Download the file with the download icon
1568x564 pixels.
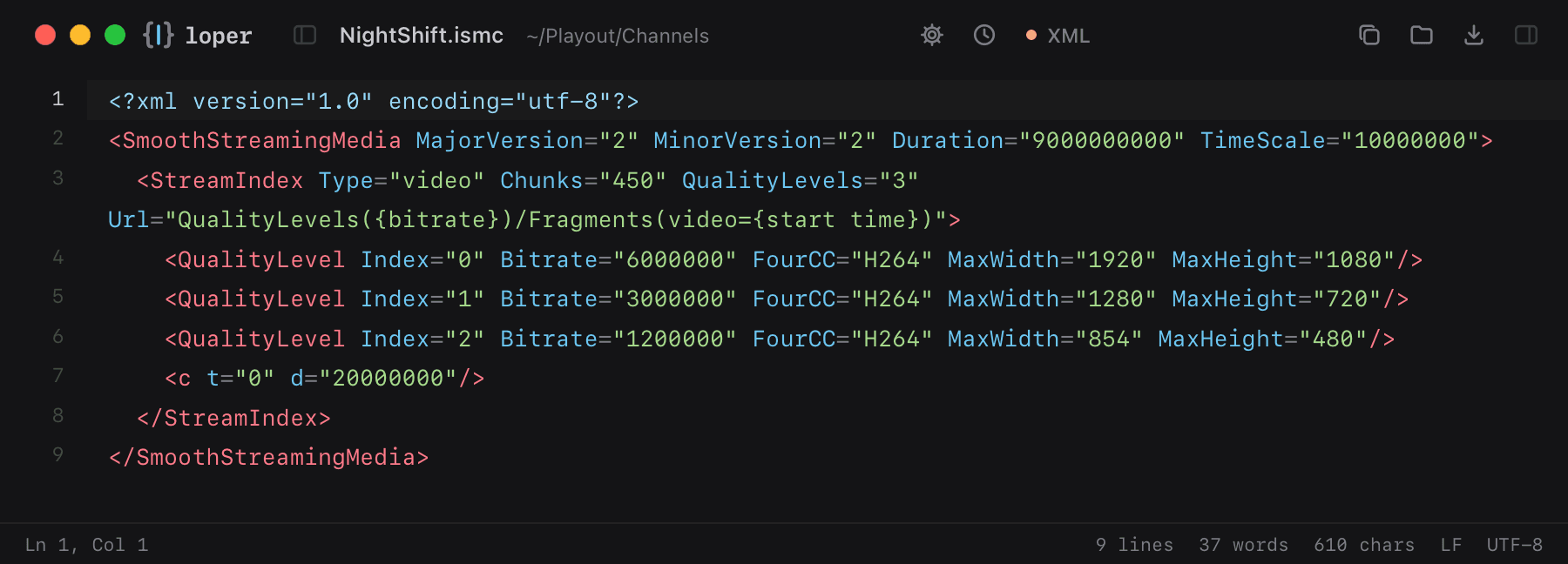1474,35
